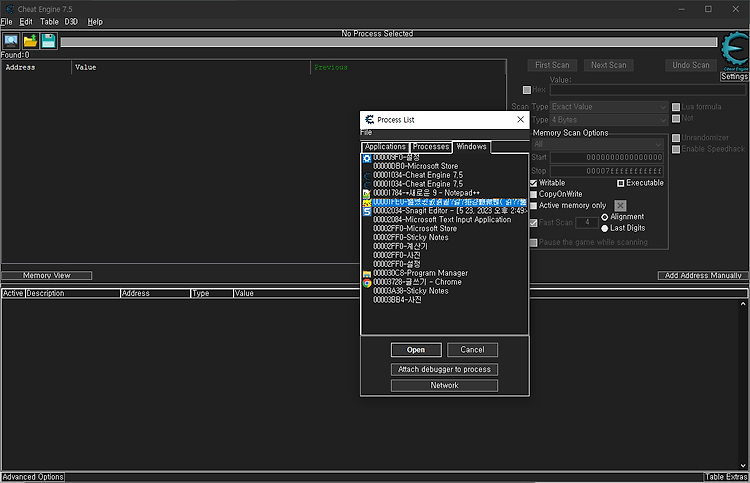Check Pause the game while scanning
This screenshot has height=483, width=750.
533,243
